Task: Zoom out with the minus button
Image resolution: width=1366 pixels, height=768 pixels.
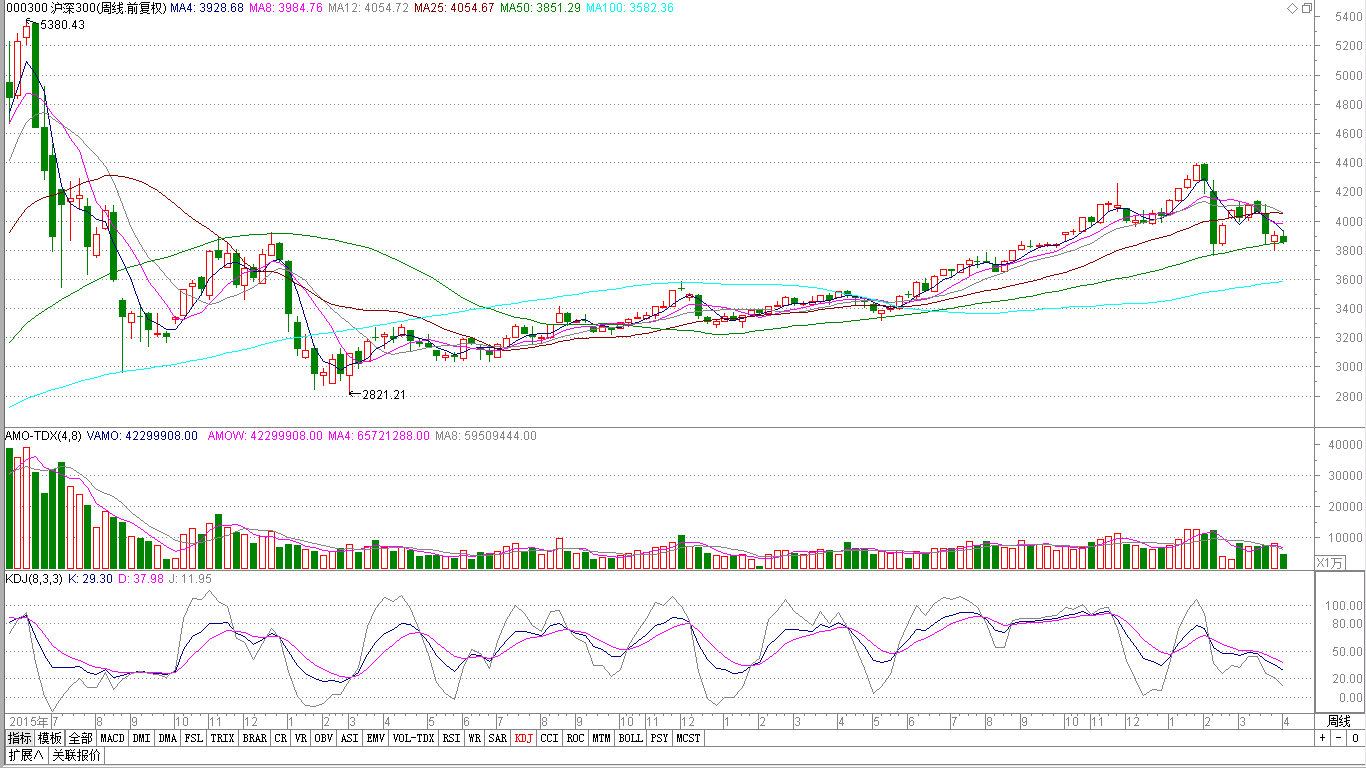Action: point(1338,738)
